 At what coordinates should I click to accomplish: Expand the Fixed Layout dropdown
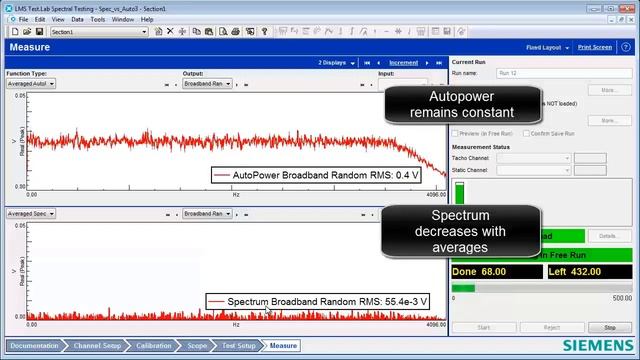547,47
